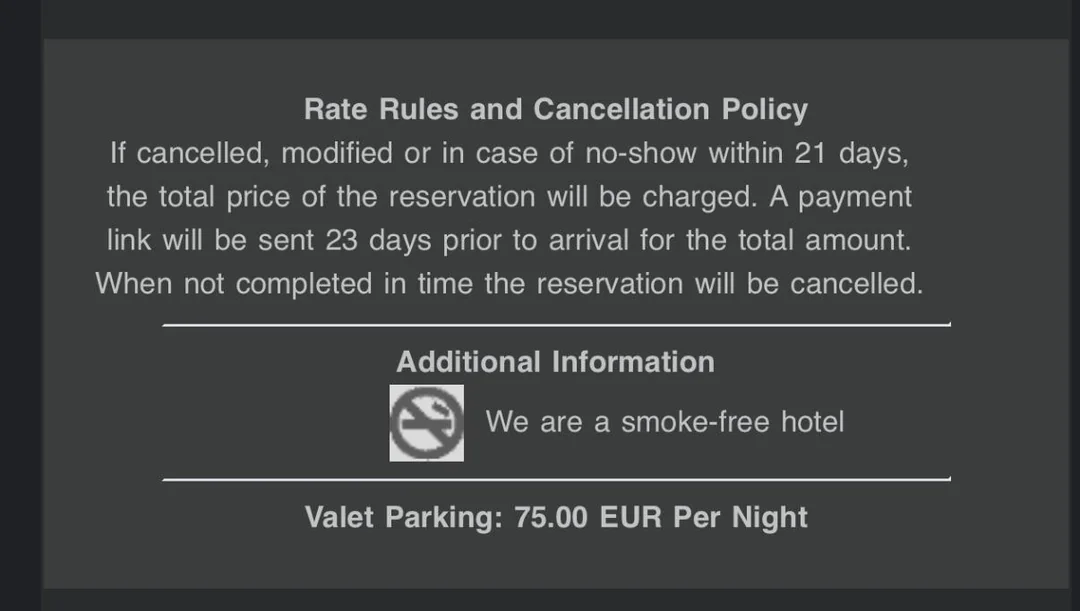The width and height of the screenshot is (1080, 611).
Task: Select the "We are a smoke-free hotel" text
Action: 664,422
